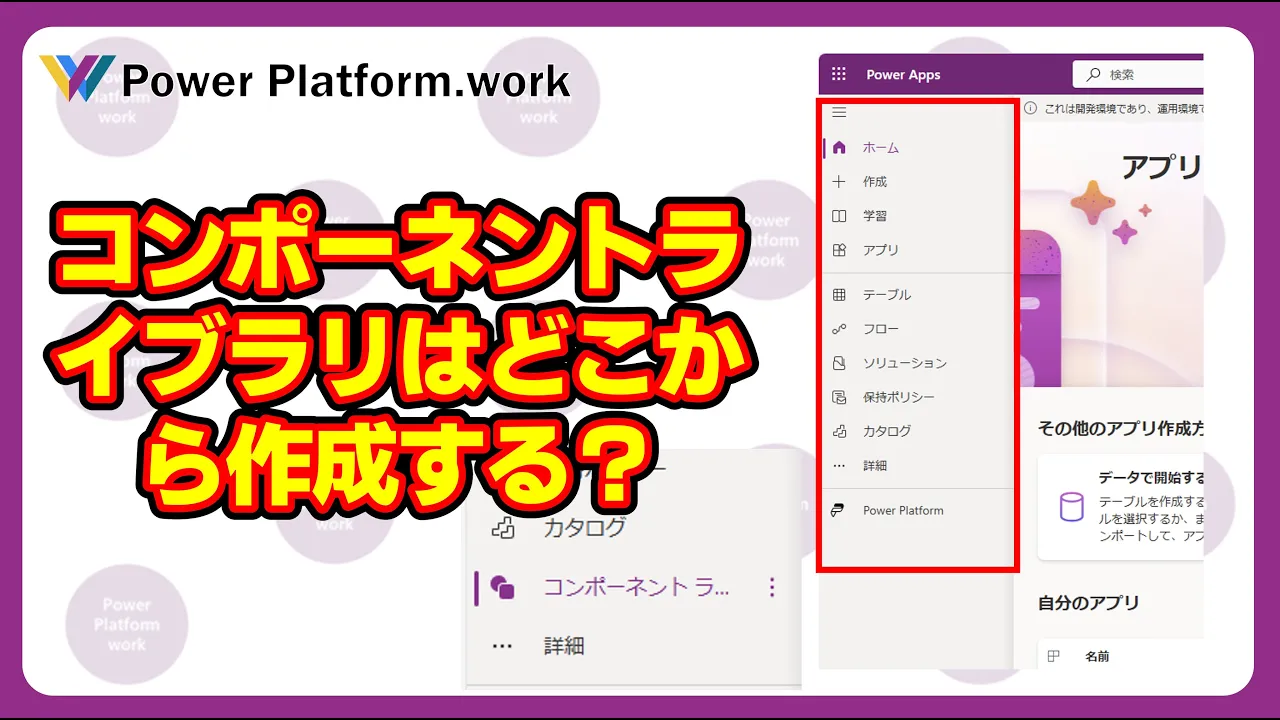
Task: Click the コンポーネント ラ... library icon
Action: [x=503, y=588]
